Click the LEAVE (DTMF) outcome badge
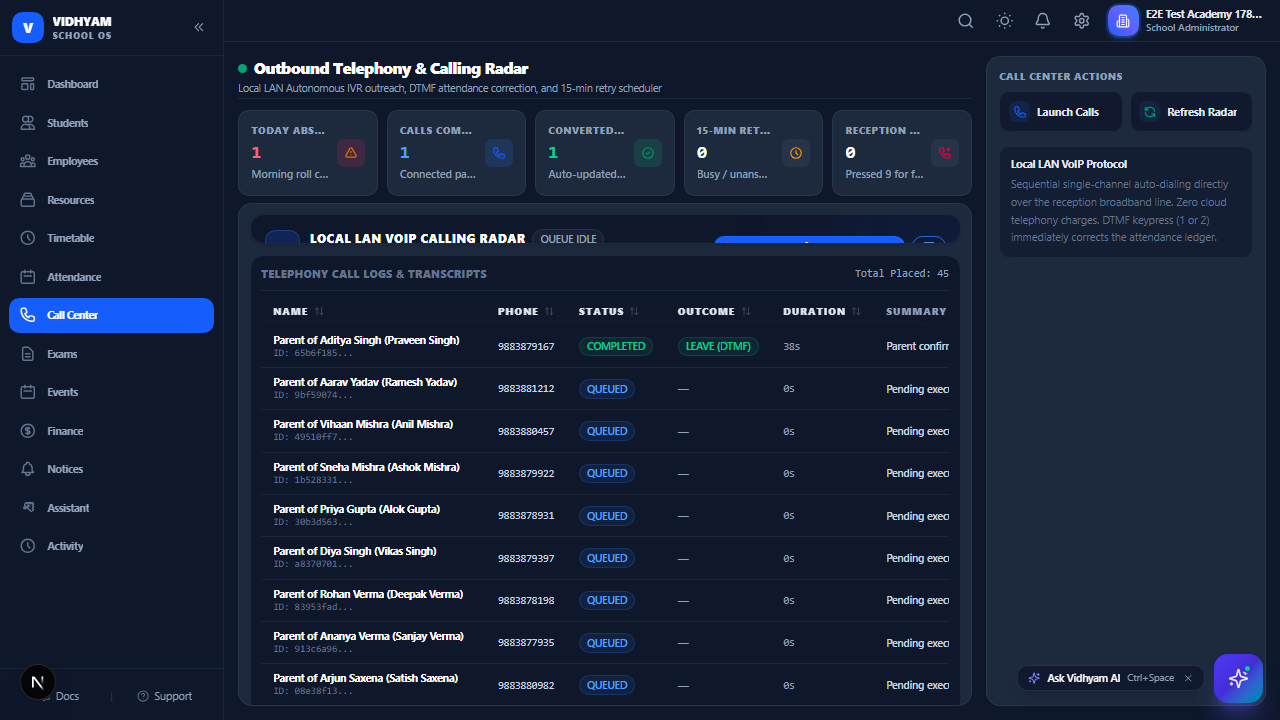 [x=718, y=346]
